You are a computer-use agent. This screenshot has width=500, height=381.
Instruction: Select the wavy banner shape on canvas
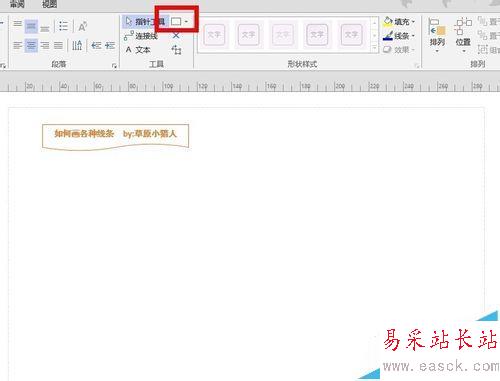115,137
